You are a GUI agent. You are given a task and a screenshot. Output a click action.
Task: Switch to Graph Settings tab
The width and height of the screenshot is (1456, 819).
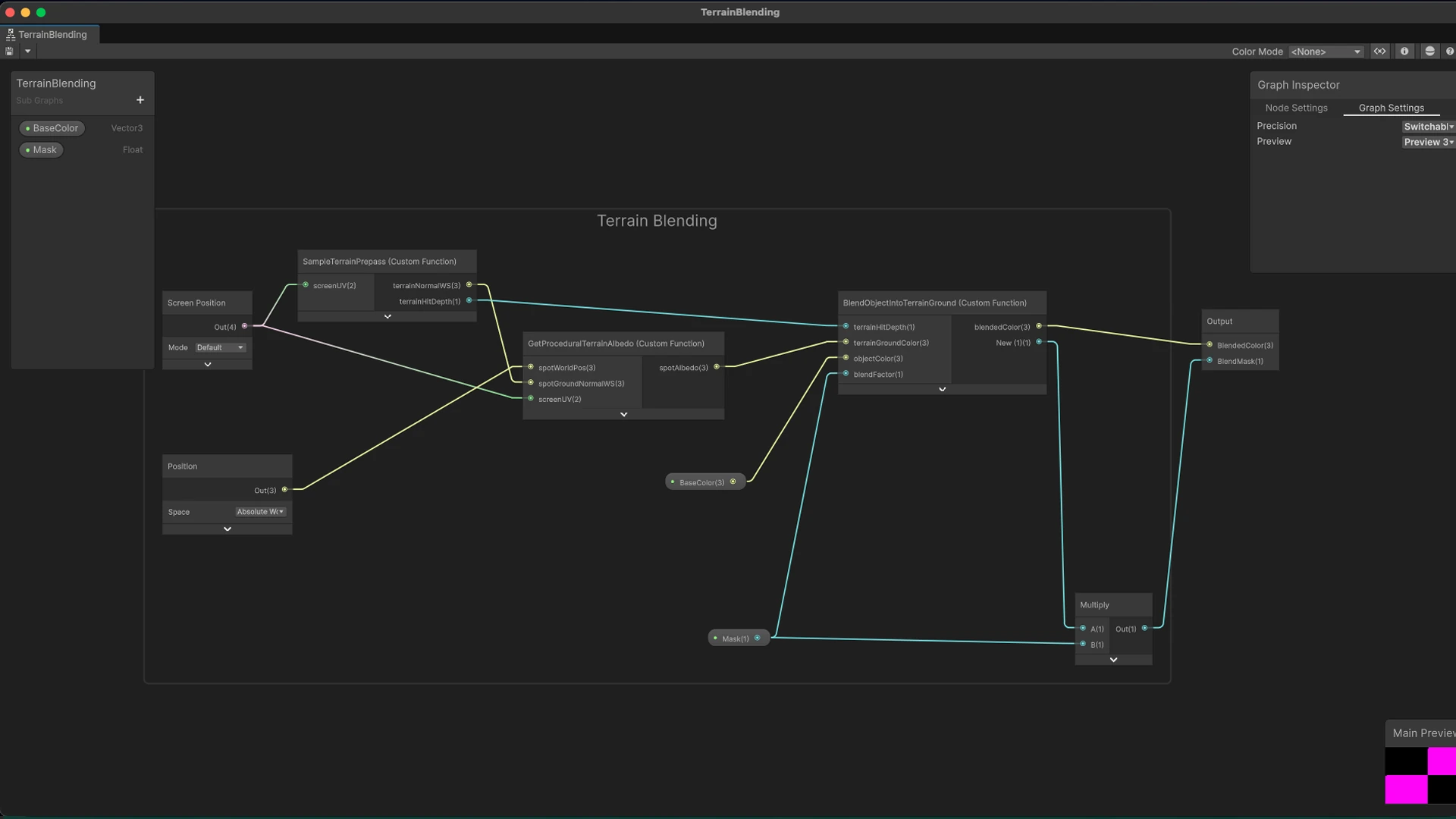coord(1391,108)
